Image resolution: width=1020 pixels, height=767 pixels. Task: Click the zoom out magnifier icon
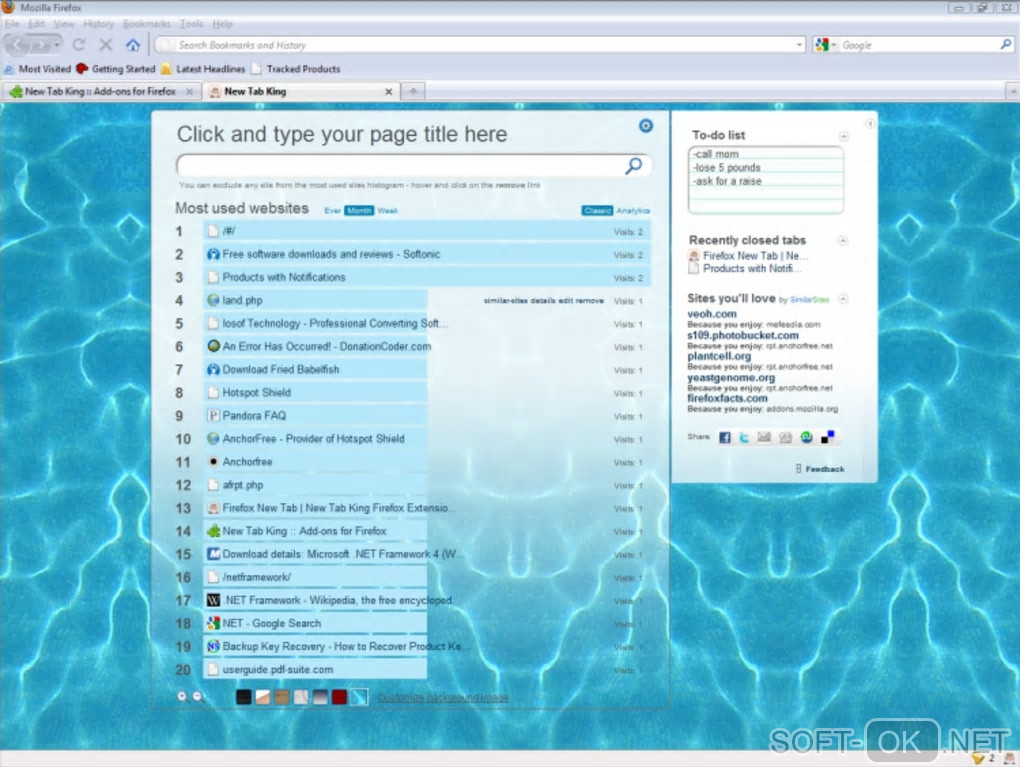point(198,697)
